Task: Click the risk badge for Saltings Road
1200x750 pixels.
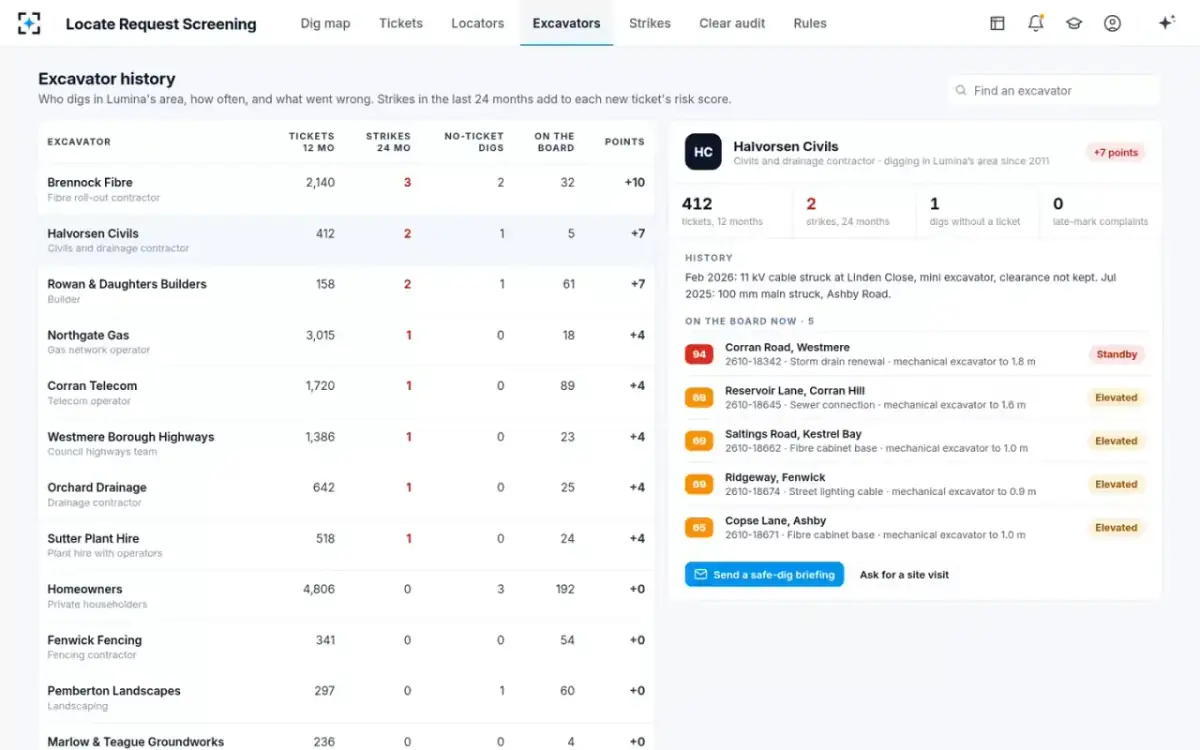Action: click(x=698, y=441)
